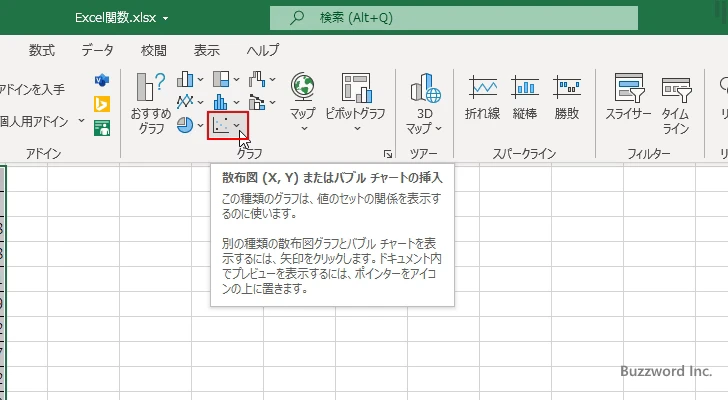Click the search box (検索)
Image resolution: width=728 pixels, height=400 pixels.
(x=454, y=17)
